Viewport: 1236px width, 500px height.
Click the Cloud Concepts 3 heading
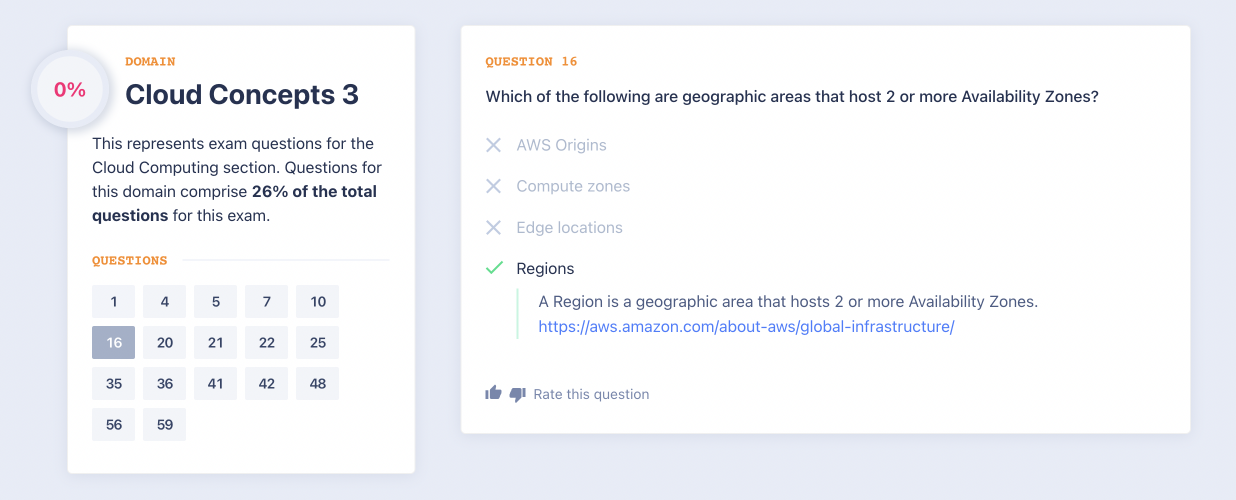[242, 94]
